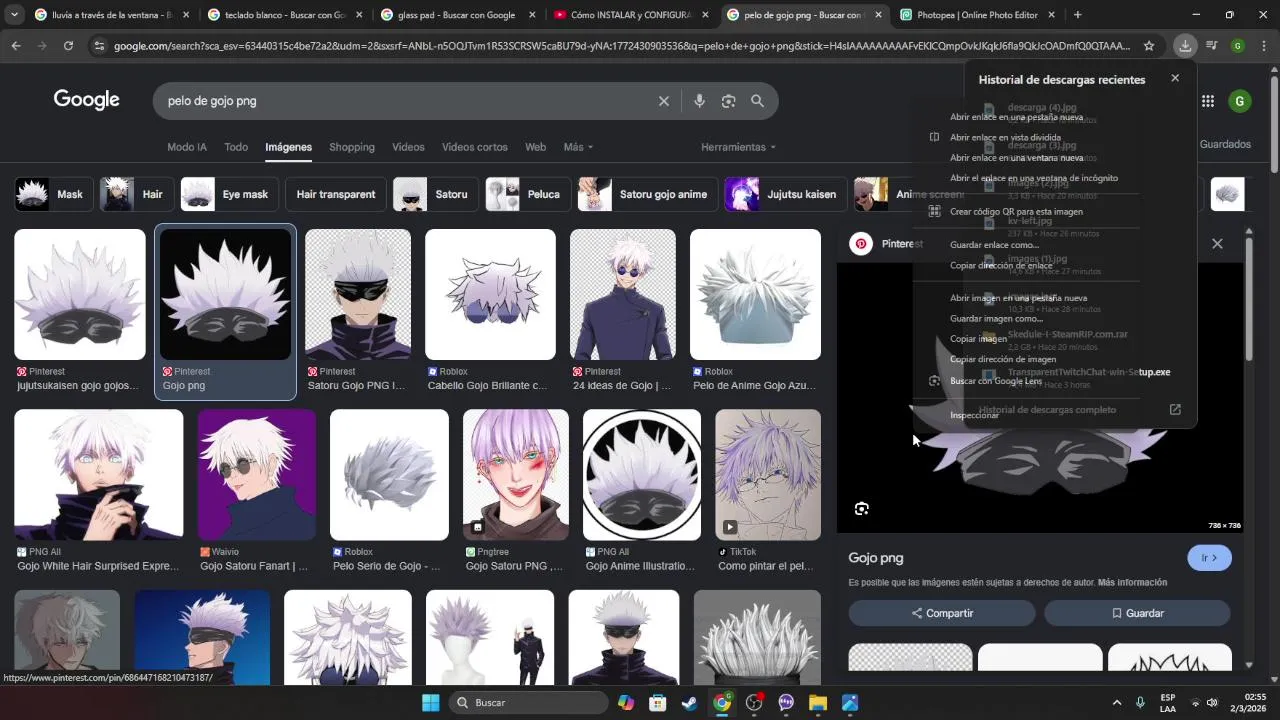Open the Google account avatar next to the apps grid

pos(1240,101)
